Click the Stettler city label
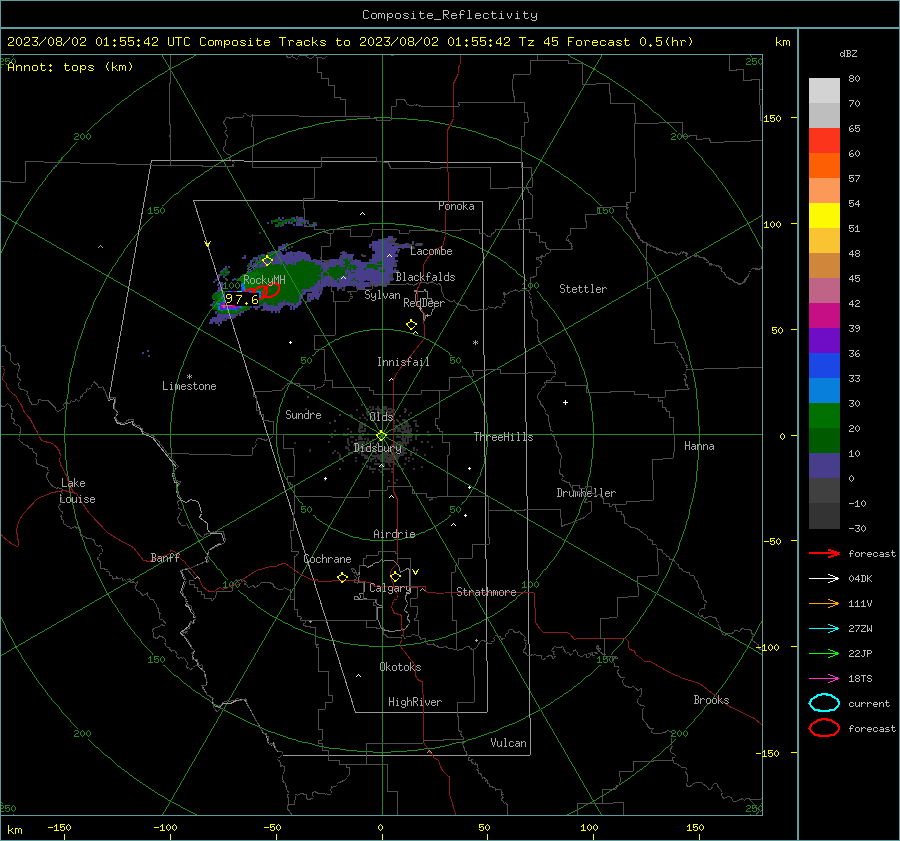This screenshot has height=841, width=900. pos(583,289)
